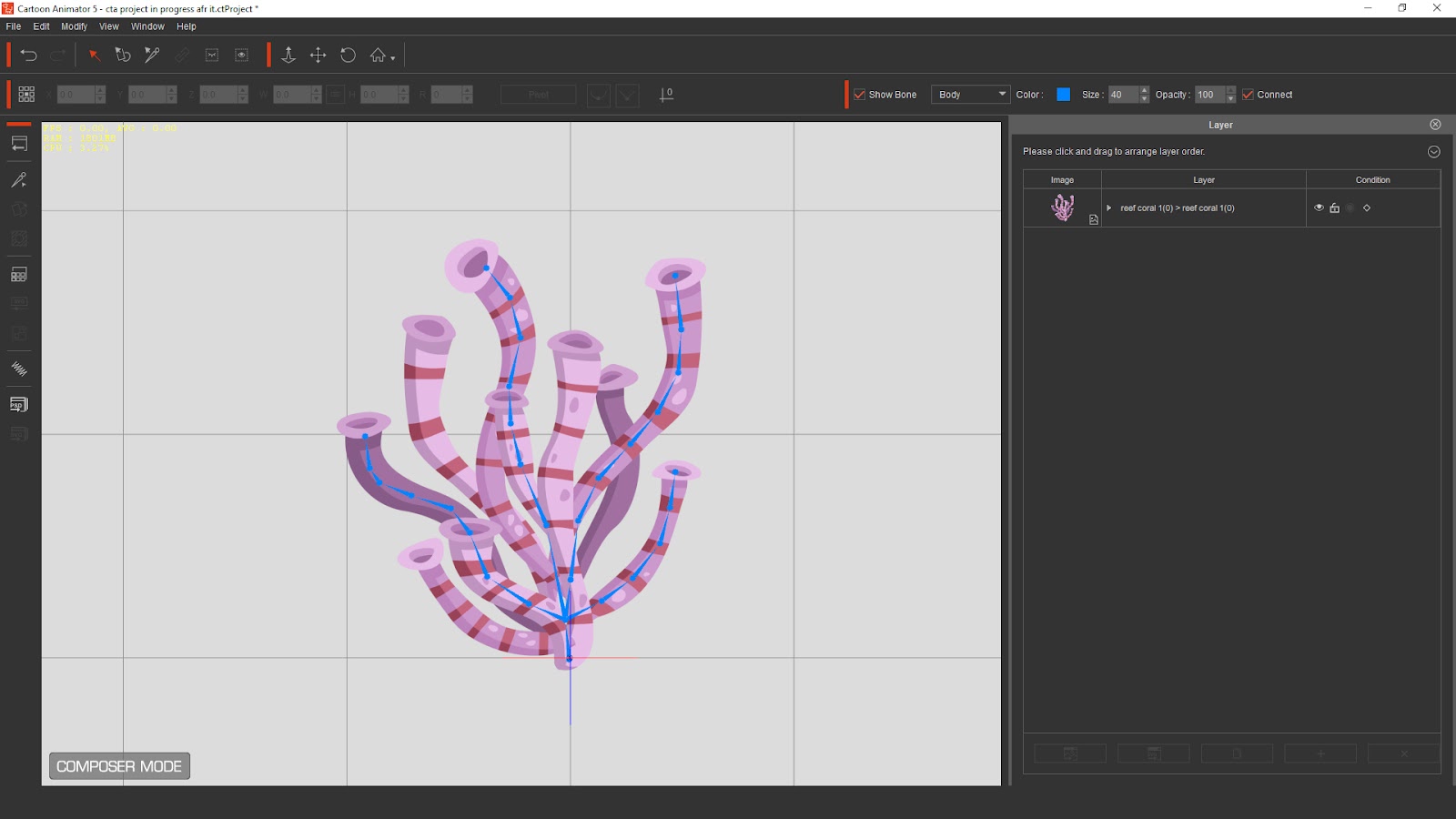1456x819 pixels.
Task: Open the Body bone type dropdown
Action: coord(970,94)
